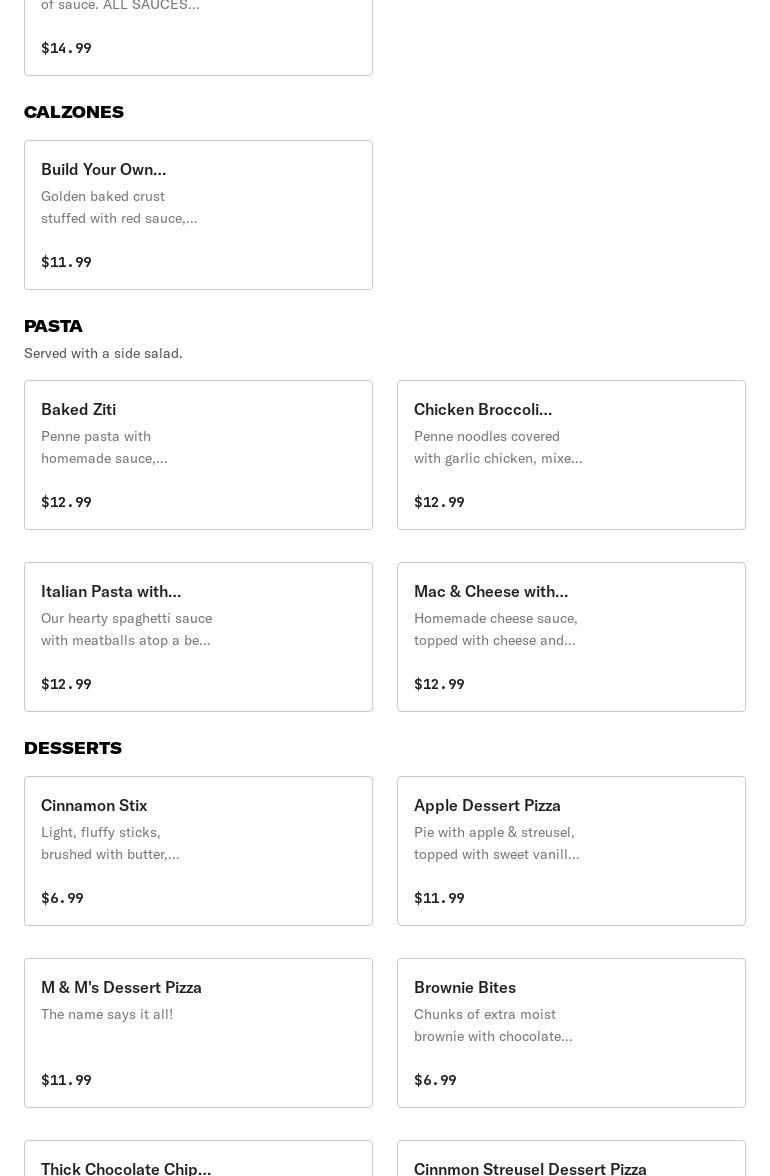
Task: Choose the Brownie Bites dessert card
Action: [571, 1033]
